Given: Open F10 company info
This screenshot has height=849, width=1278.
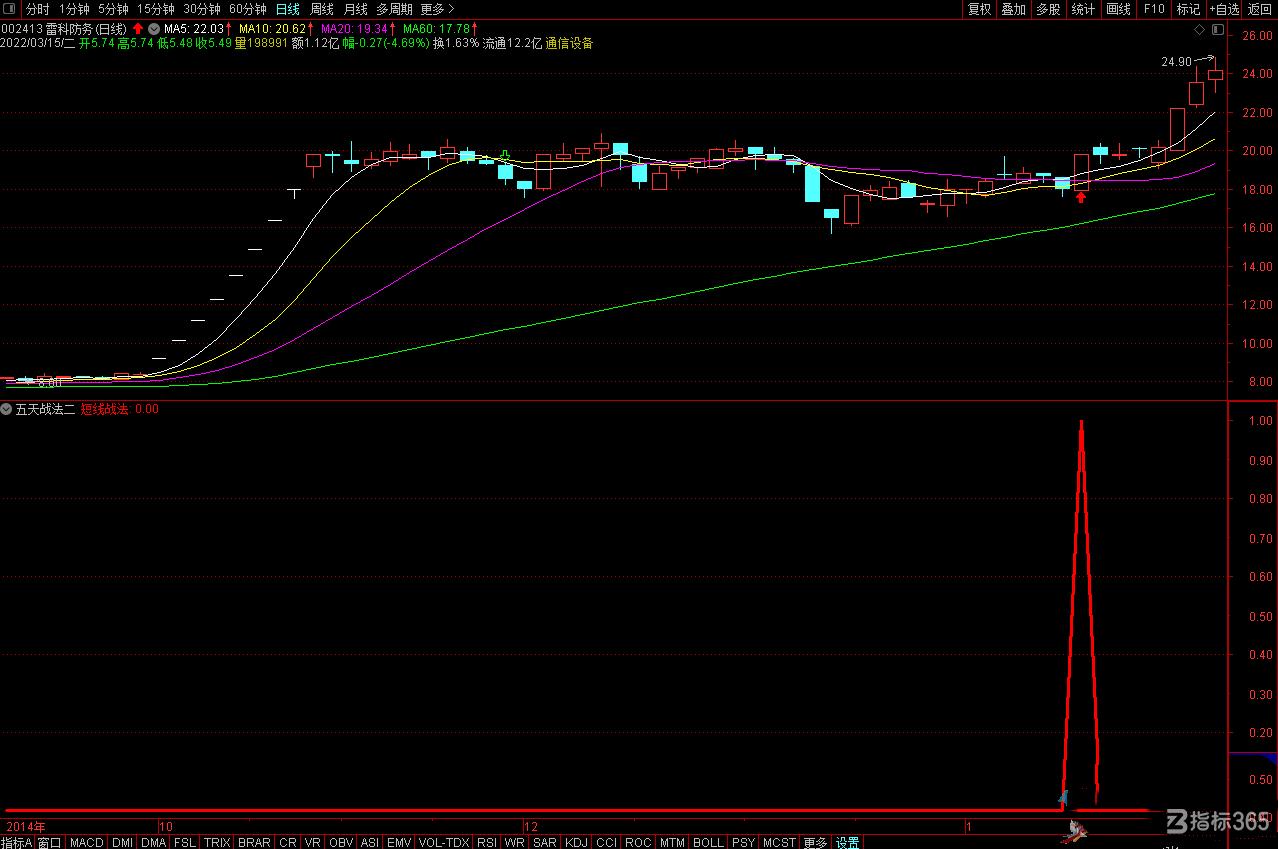Looking at the screenshot, I should 1154,9.
